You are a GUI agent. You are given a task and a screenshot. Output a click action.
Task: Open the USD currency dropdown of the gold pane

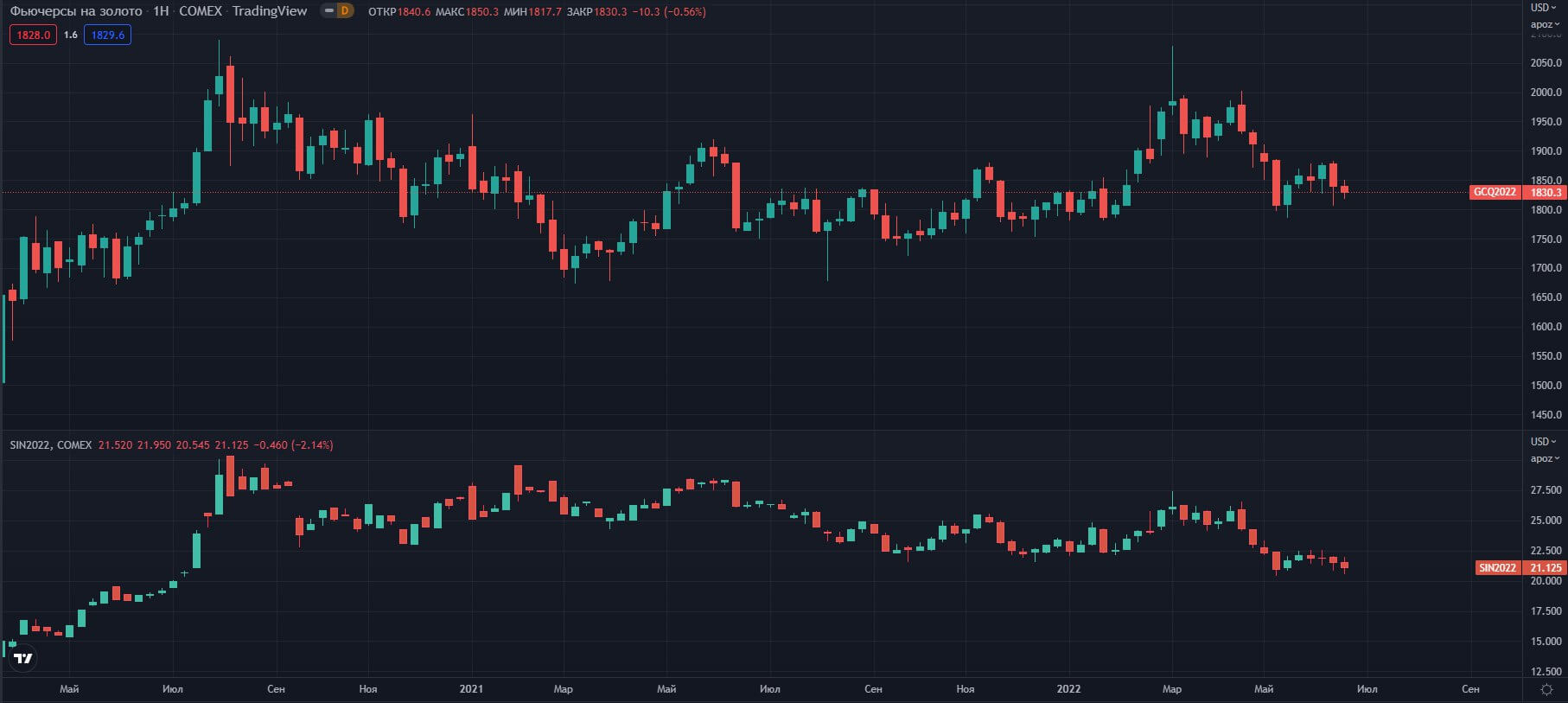coord(1545,8)
